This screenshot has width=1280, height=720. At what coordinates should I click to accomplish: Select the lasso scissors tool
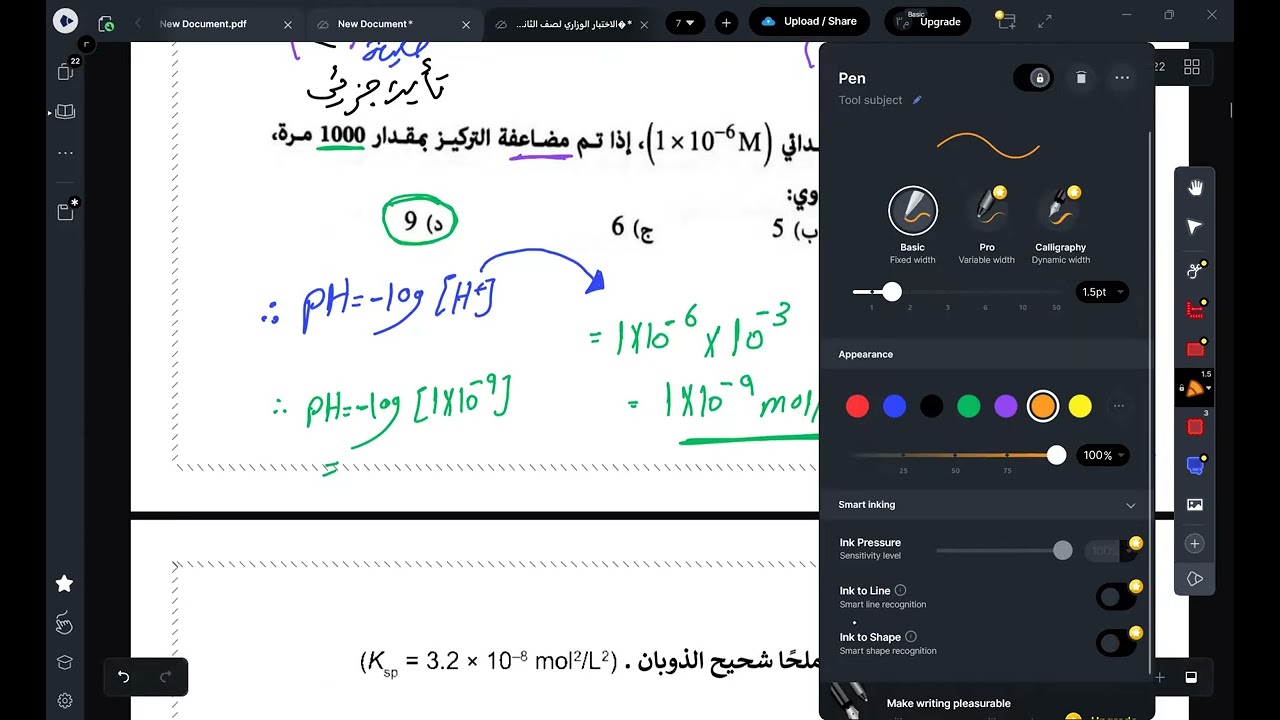tap(1195, 270)
